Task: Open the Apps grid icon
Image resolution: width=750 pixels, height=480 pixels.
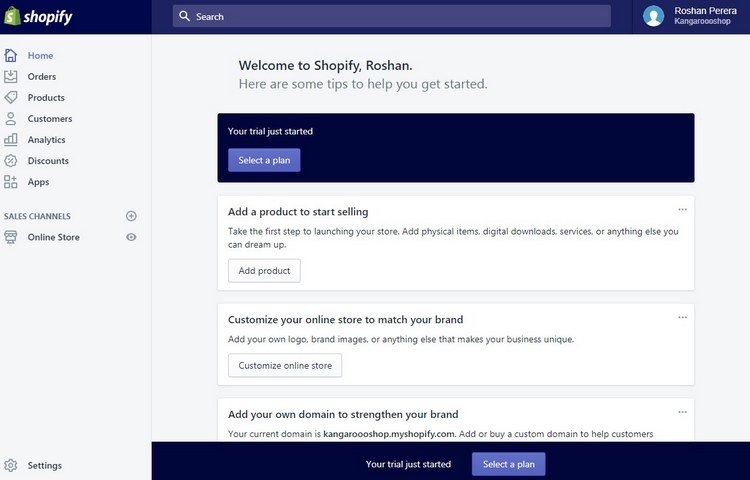Action: coord(11,182)
